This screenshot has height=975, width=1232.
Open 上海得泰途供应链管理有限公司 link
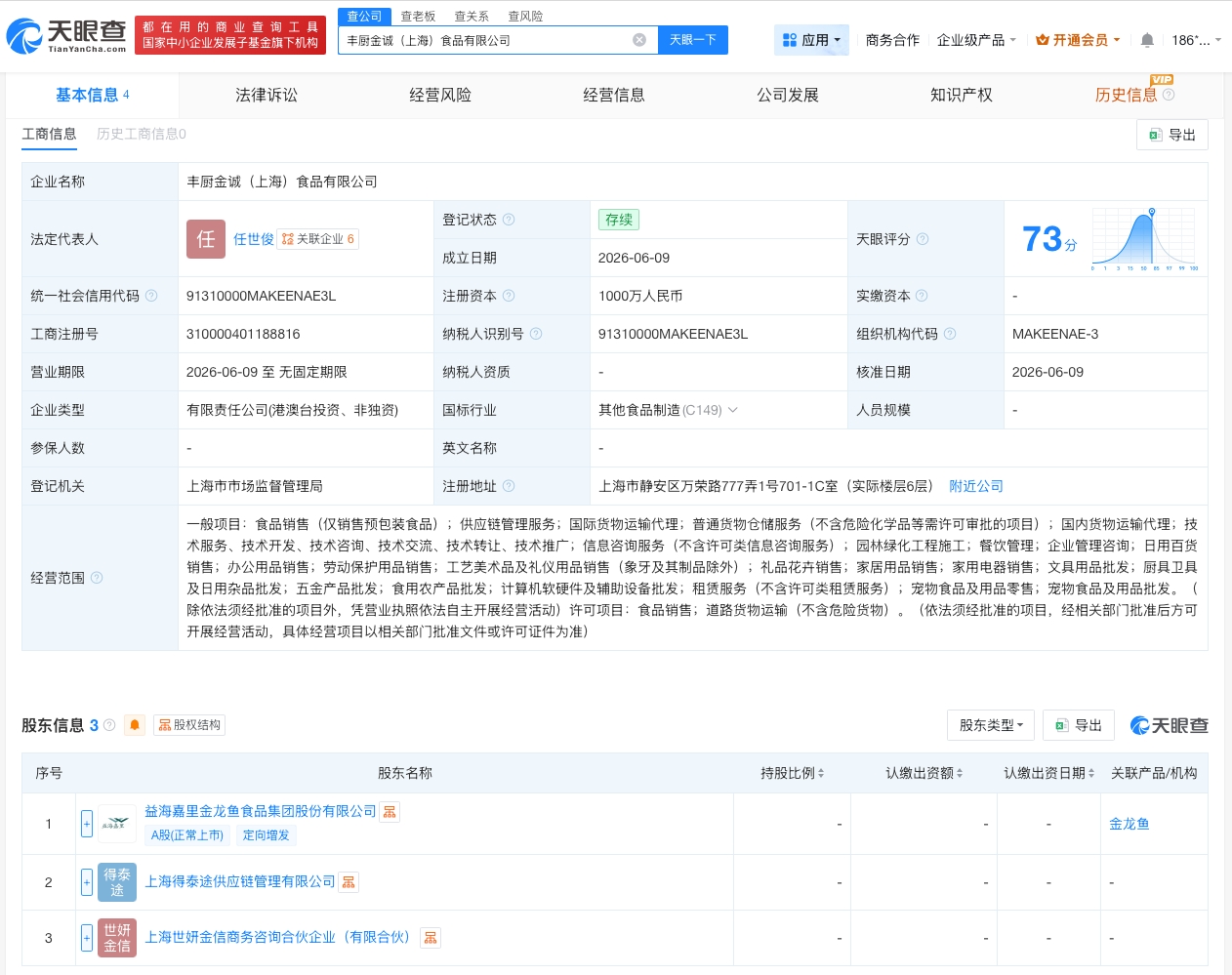click(x=239, y=882)
